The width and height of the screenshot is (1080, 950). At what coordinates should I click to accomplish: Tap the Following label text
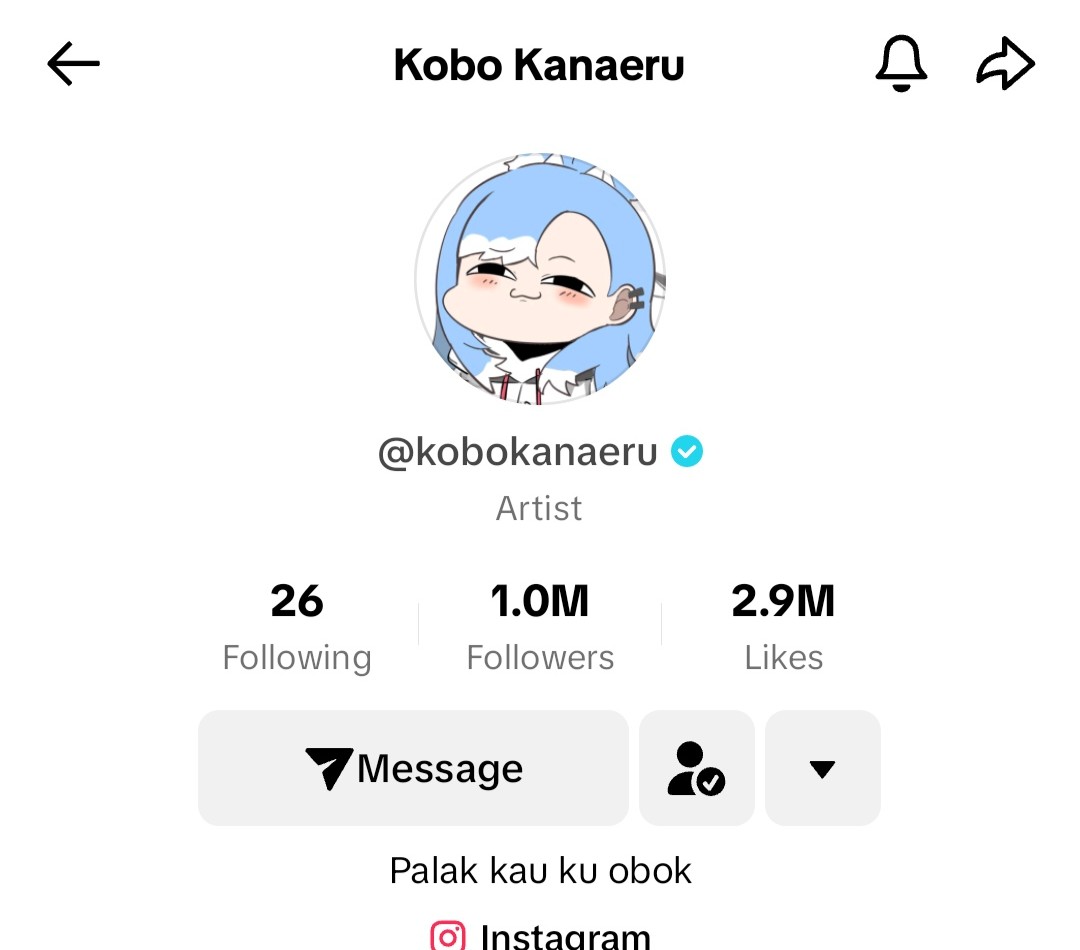coord(297,658)
